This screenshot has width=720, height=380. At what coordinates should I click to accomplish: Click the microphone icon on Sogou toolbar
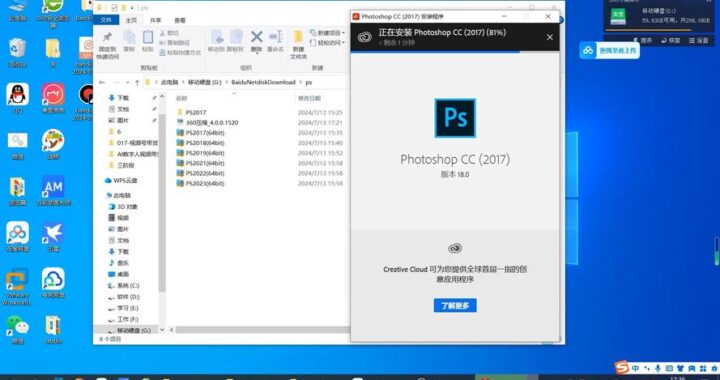click(658, 368)
